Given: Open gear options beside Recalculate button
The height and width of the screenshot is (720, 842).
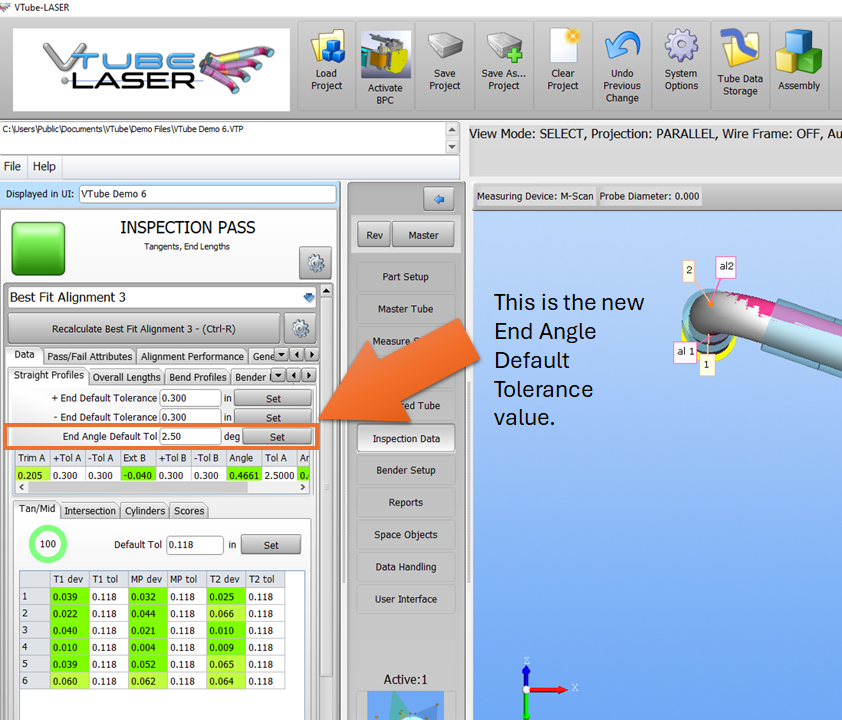Looking at the screenshot, I should [300, 328].
